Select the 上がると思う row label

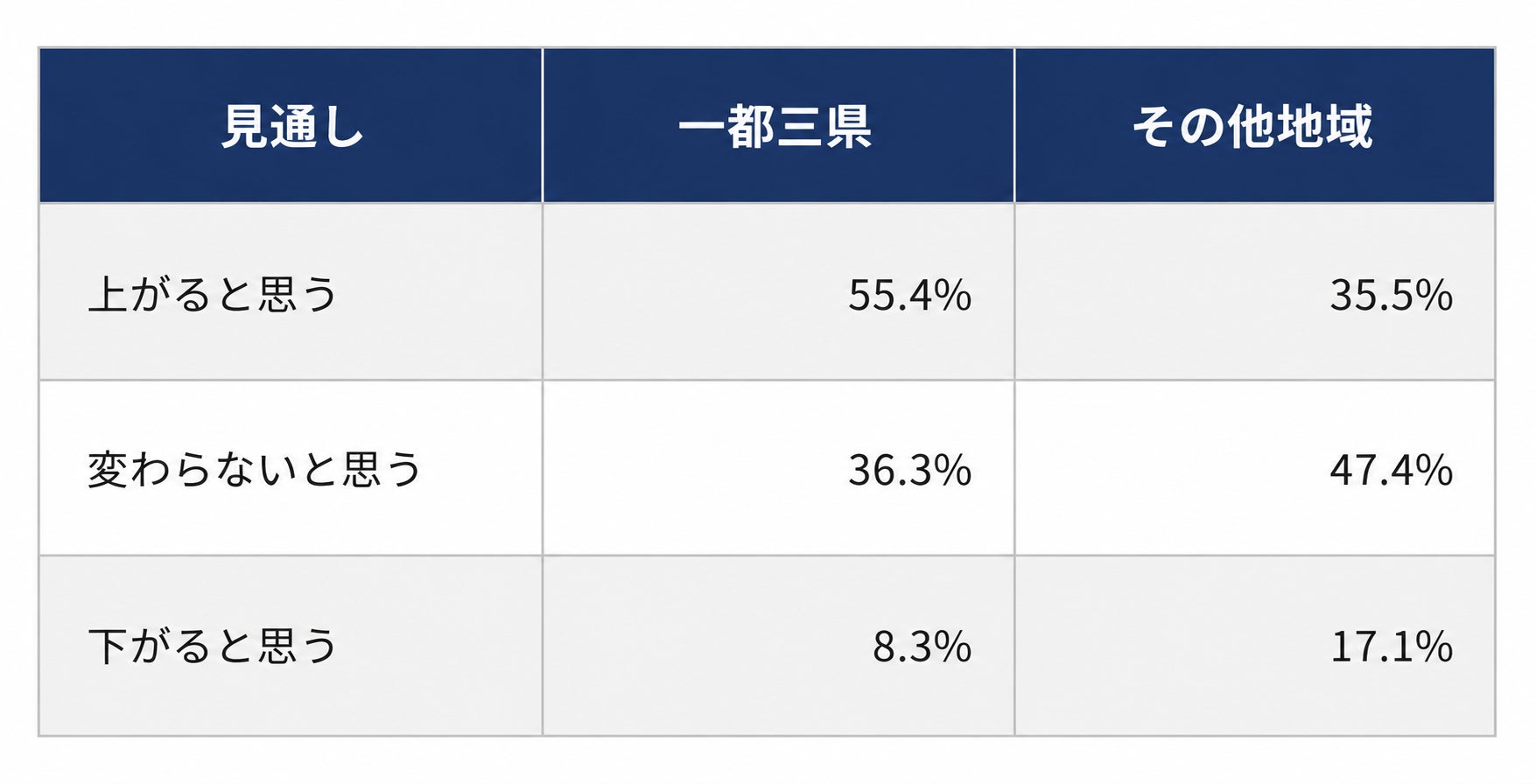point(213,294)
